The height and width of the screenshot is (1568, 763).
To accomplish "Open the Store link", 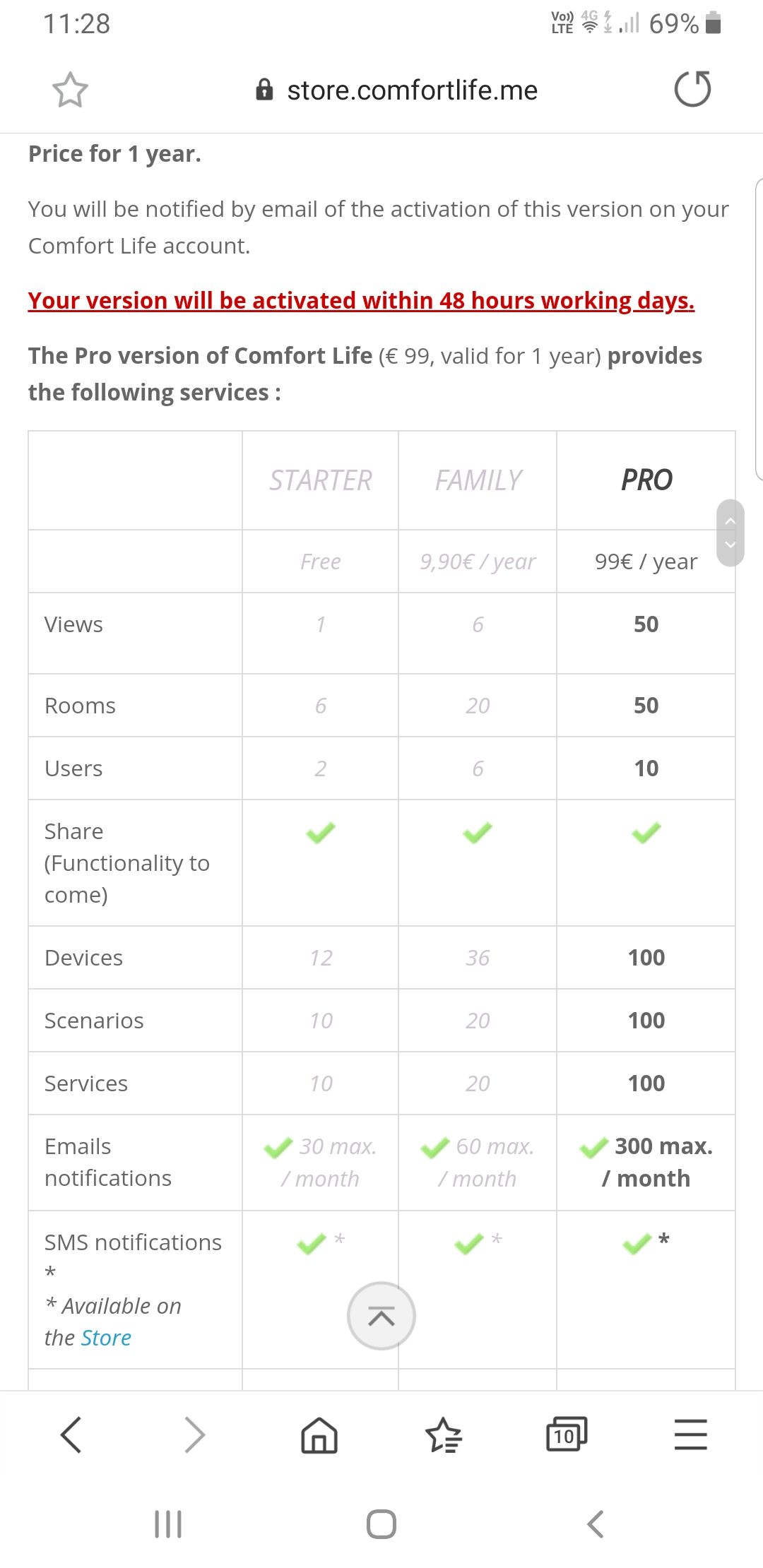I will tap(106, 1338).
